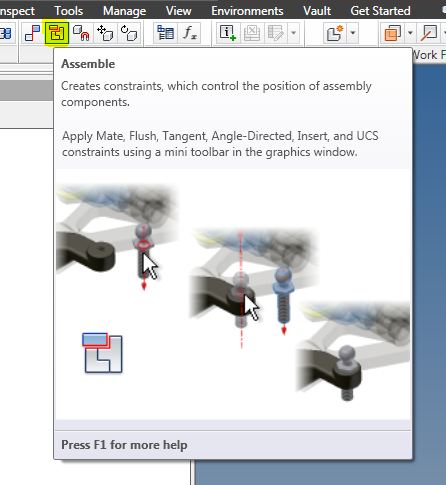Click the create icon with orange star
The width and height of the screenshot is (446, 485).
(335, 33)
